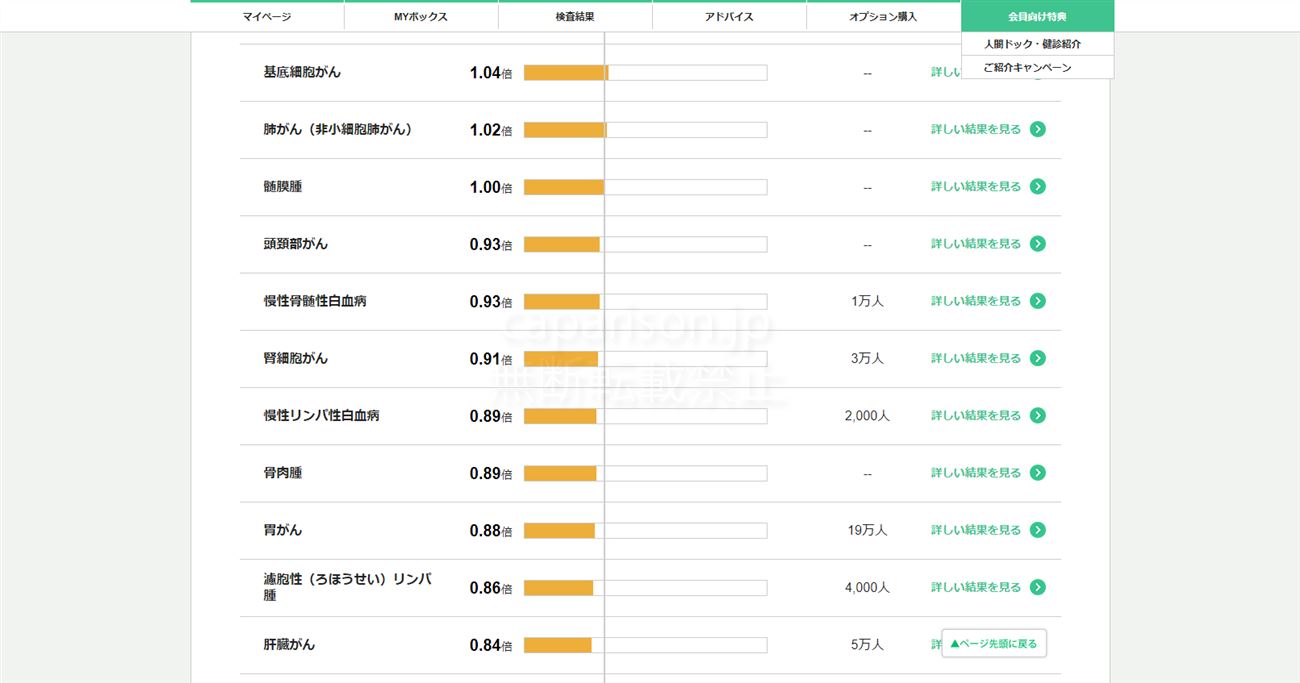The height and width of the screenshot is (683, 1300).
Task: Select the 頭頸部がん disease name
Action: [x=296, y=243]
